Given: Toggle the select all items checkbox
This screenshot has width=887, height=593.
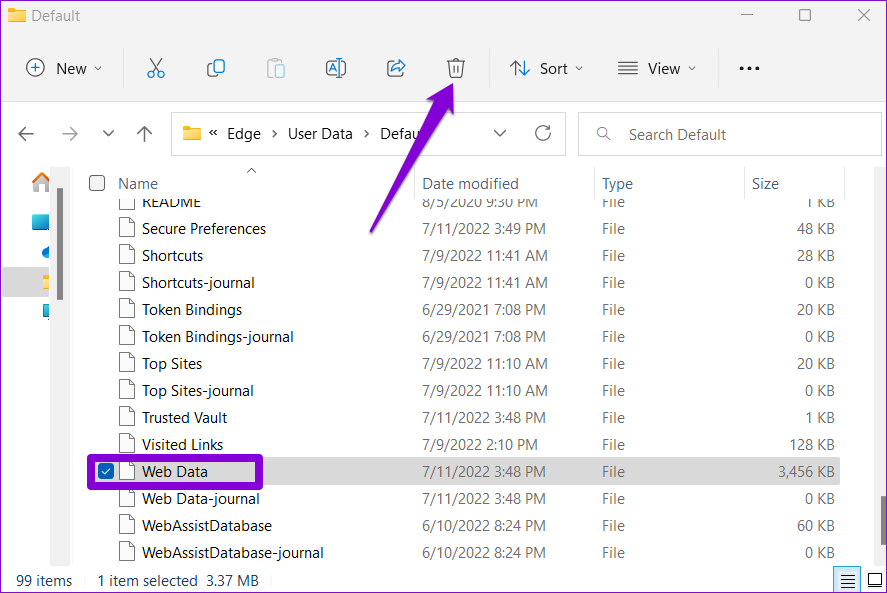Looking at the screenshot, I should pyautogui.click(x=97, y=183).
